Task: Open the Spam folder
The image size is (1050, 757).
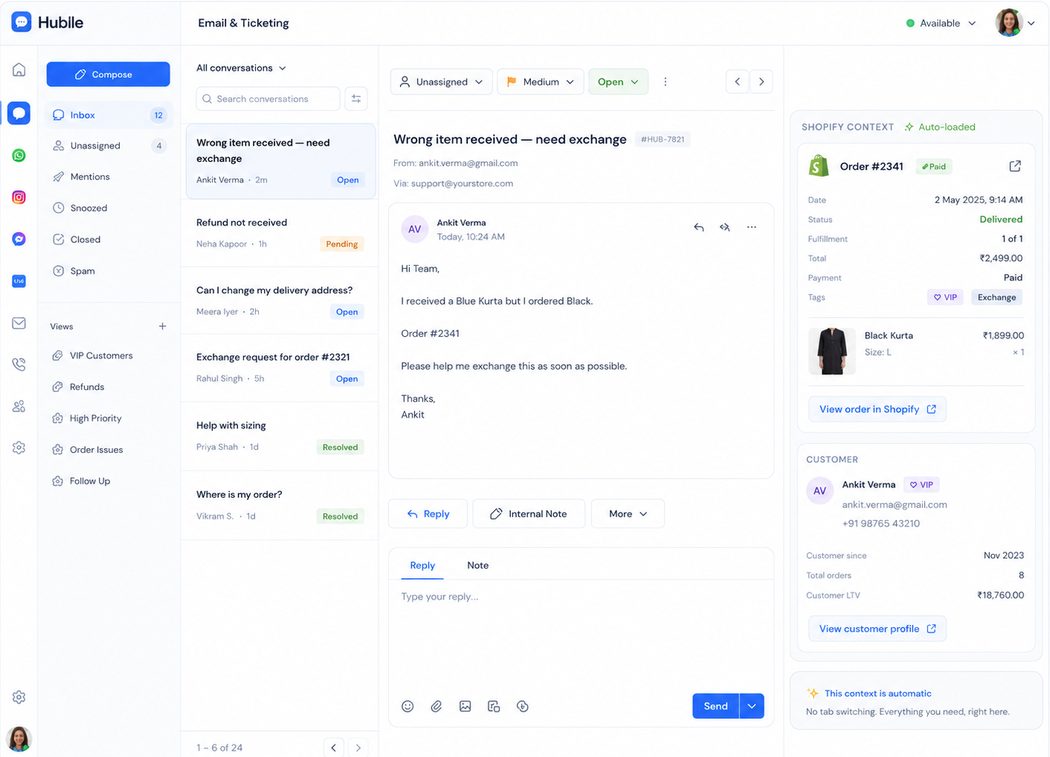Action: click(x=109, y=271)
